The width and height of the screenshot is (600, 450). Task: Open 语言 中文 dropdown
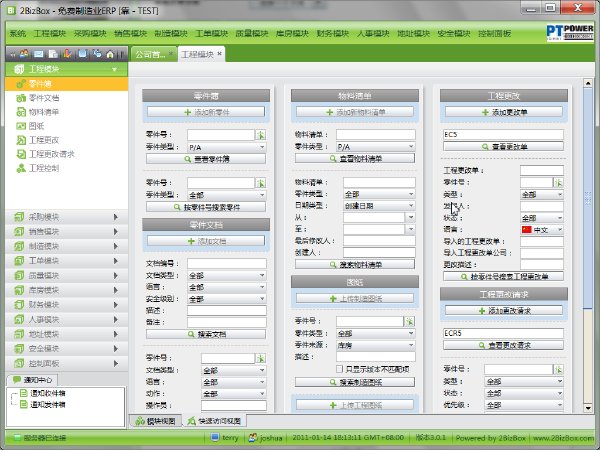[542, 230]
